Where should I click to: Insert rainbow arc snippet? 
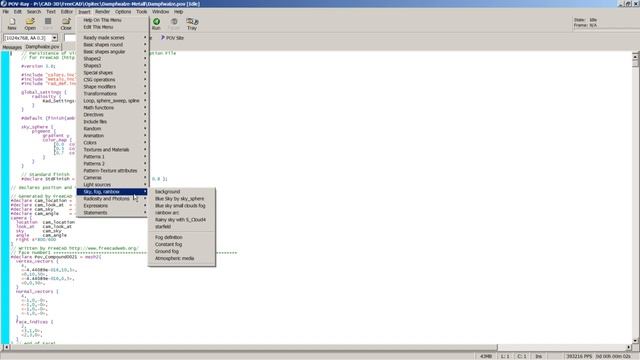pos(182,213)
